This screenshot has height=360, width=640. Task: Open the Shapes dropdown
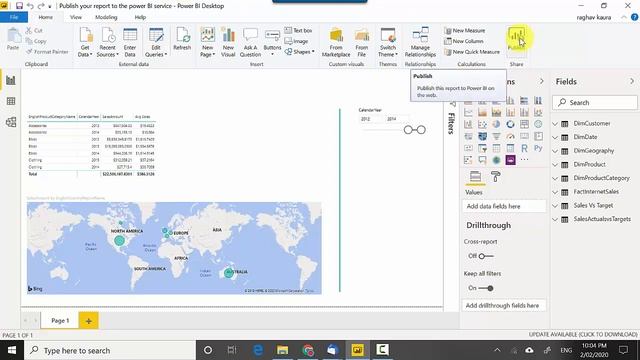coord(300,52)
